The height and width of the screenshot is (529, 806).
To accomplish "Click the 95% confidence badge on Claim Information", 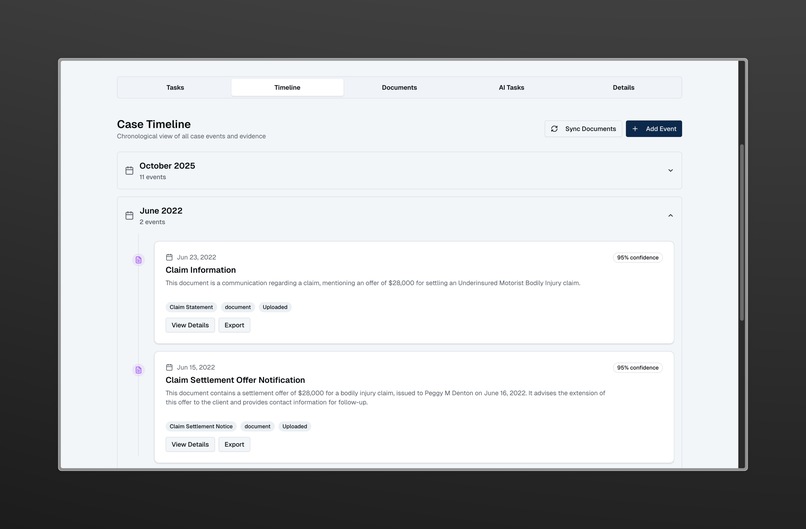I will click(x=637, y=258).
